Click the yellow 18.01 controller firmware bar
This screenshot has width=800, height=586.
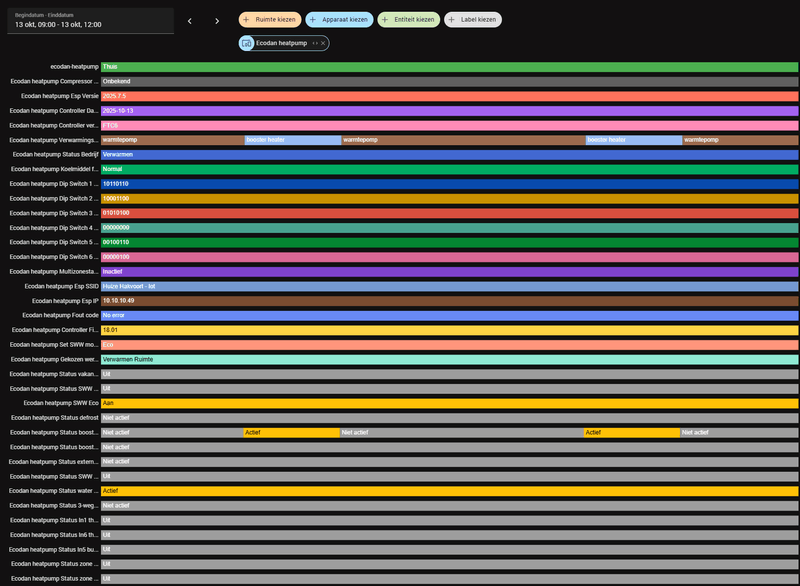pyautogui.click(x=449, y=330)
